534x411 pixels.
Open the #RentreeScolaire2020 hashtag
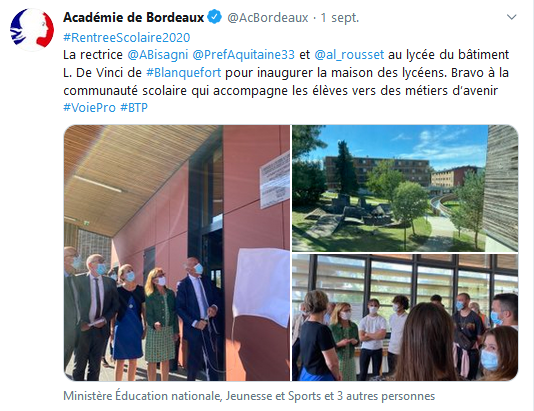click(127, 37)
